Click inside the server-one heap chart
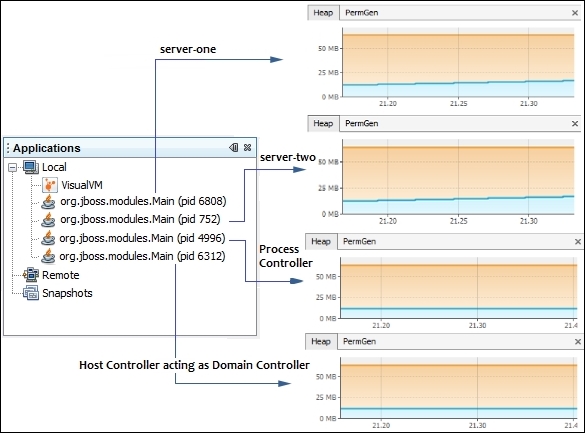This screenshot has height=433, width=585. click(x=458, y=62)
